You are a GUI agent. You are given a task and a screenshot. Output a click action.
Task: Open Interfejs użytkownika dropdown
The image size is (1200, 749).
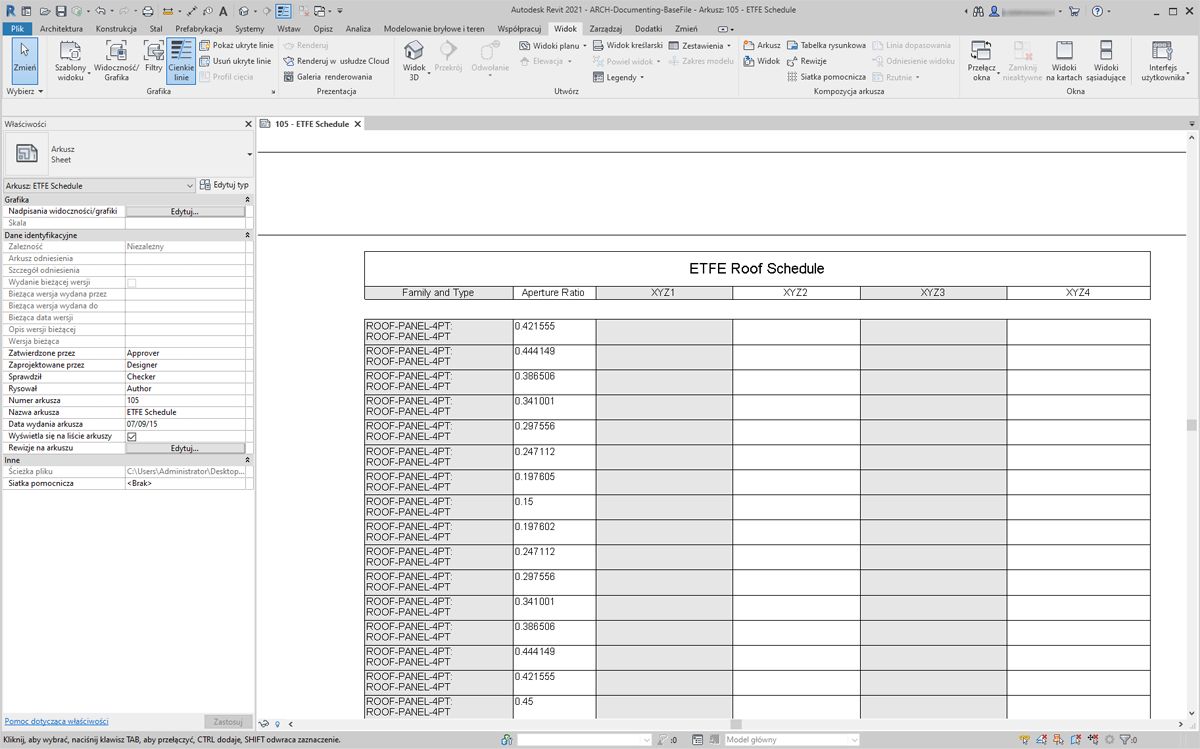click(x=1163, y=61)
